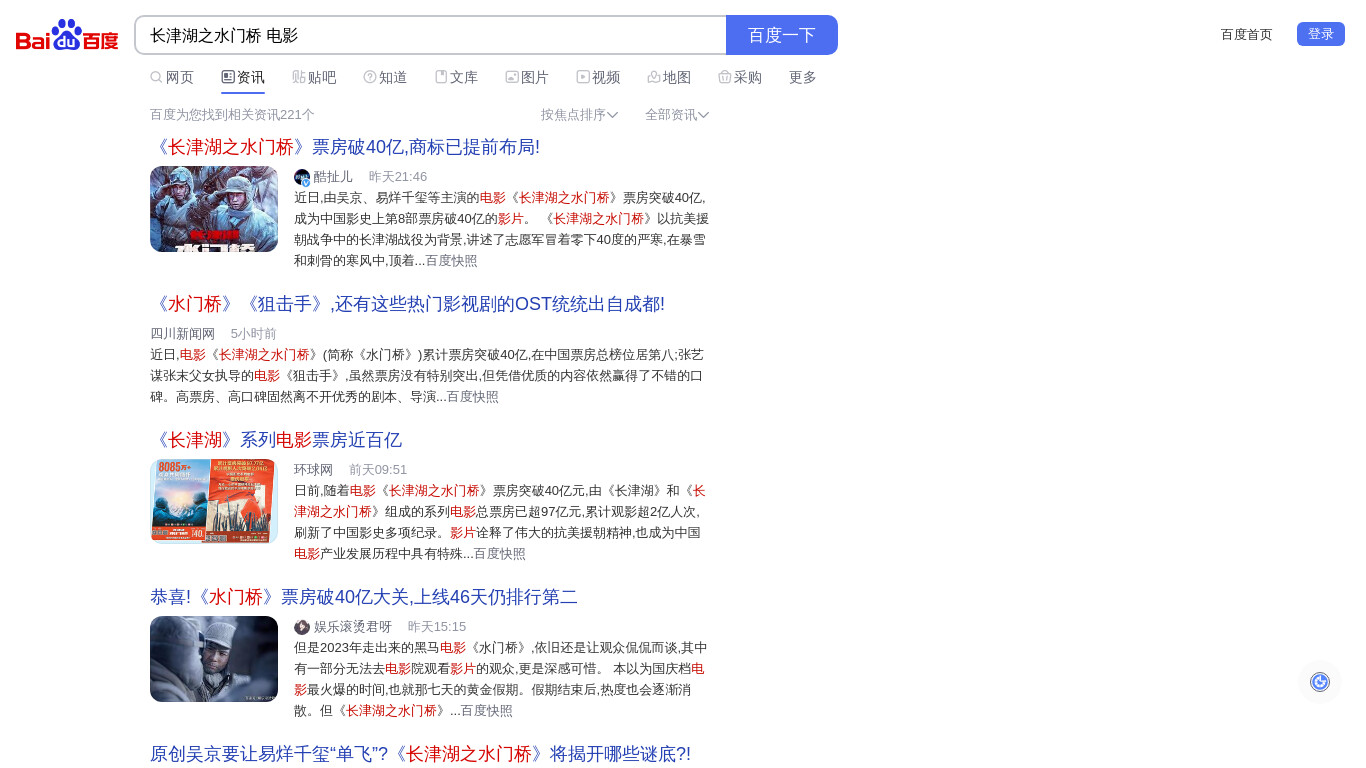Open headline about OST统统出自成都
This screenshot has height=768, width=1366.
pyautogui.click(x=407, y=304)
